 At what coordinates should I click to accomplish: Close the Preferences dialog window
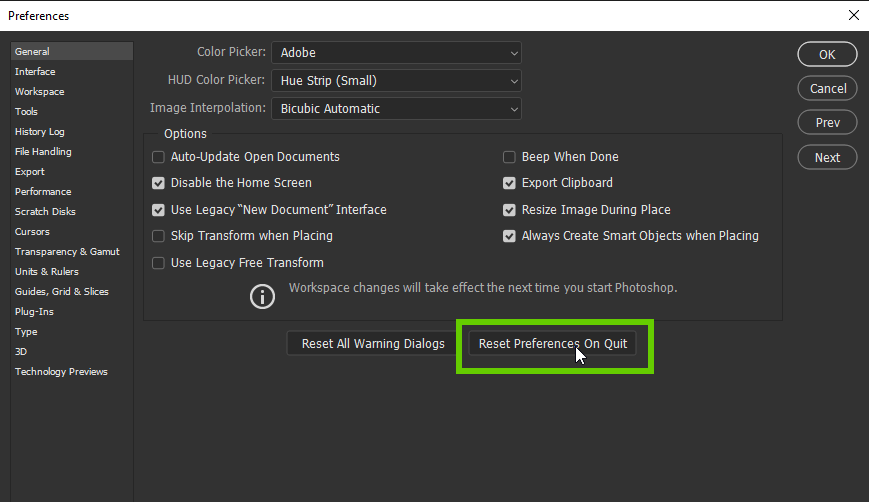852,15
